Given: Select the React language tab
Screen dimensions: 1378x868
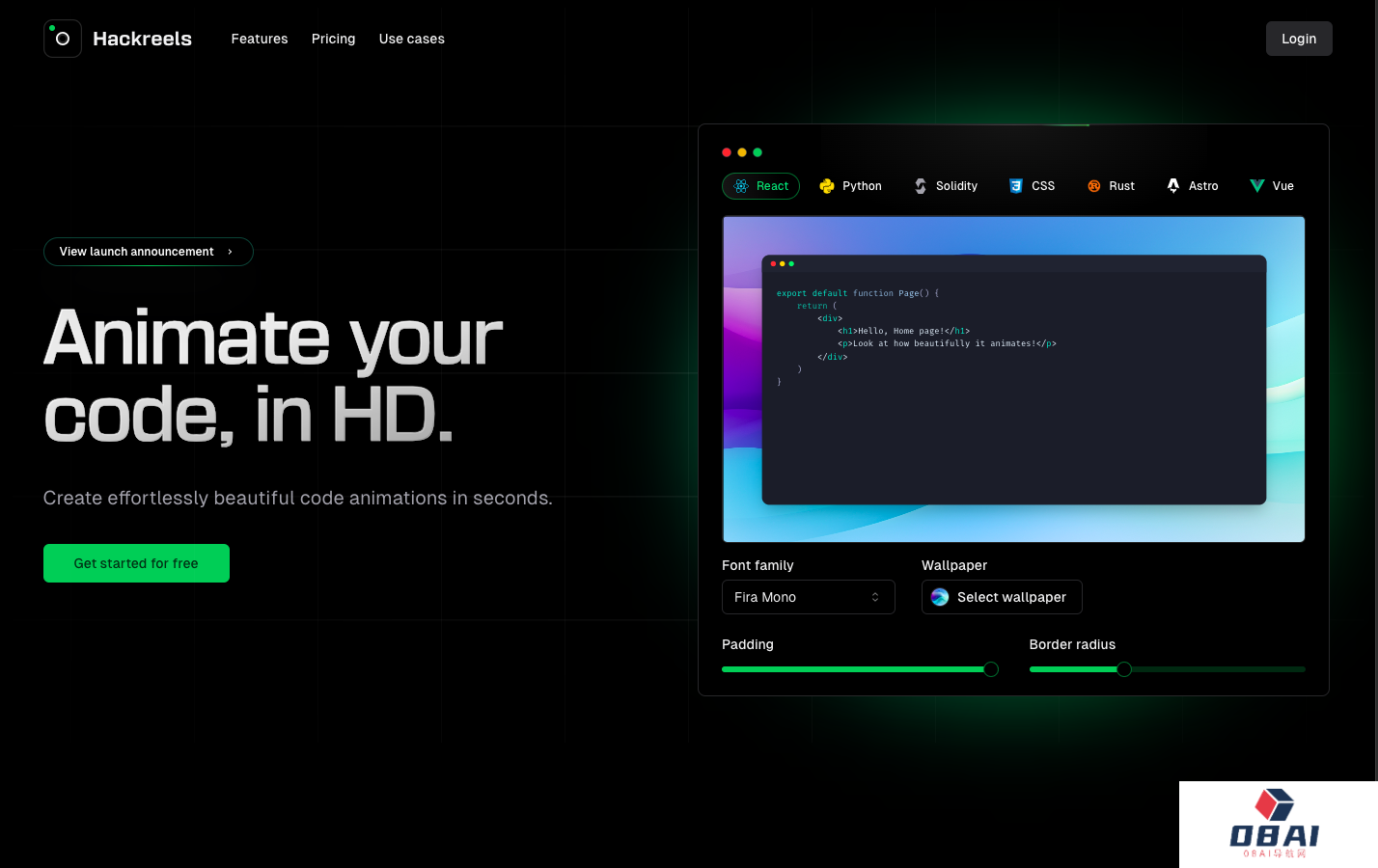Looking at the screenshot, I should 760,186.
